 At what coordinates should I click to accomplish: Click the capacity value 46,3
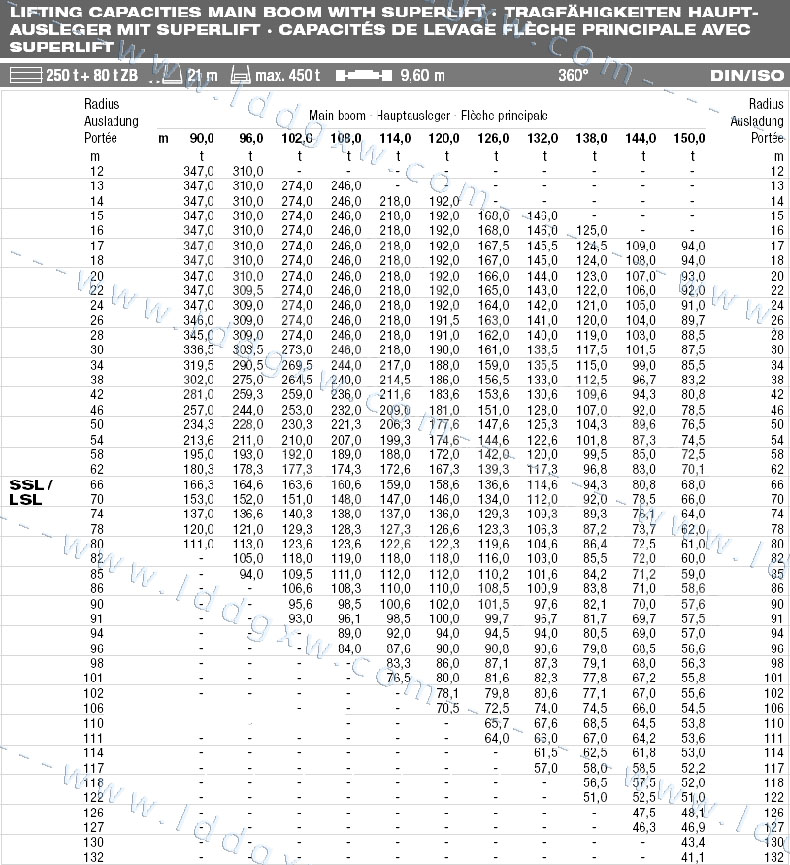click(x=644, y=827)
